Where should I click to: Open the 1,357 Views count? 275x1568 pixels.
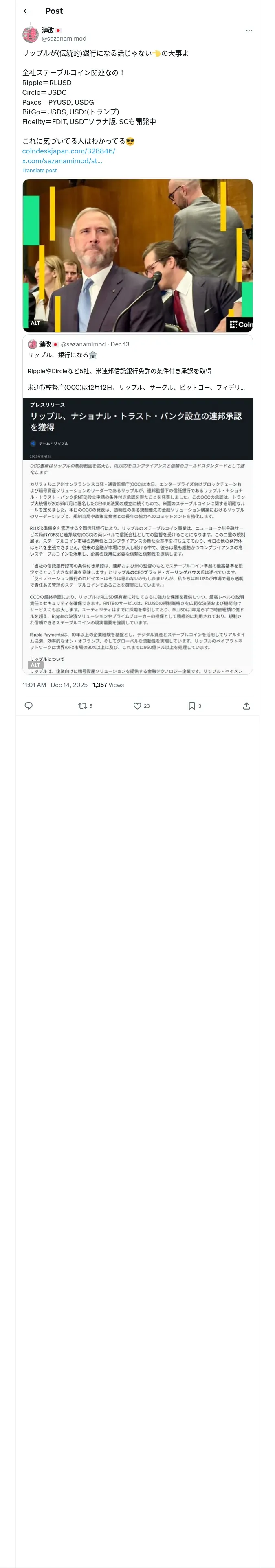[108, 685]
